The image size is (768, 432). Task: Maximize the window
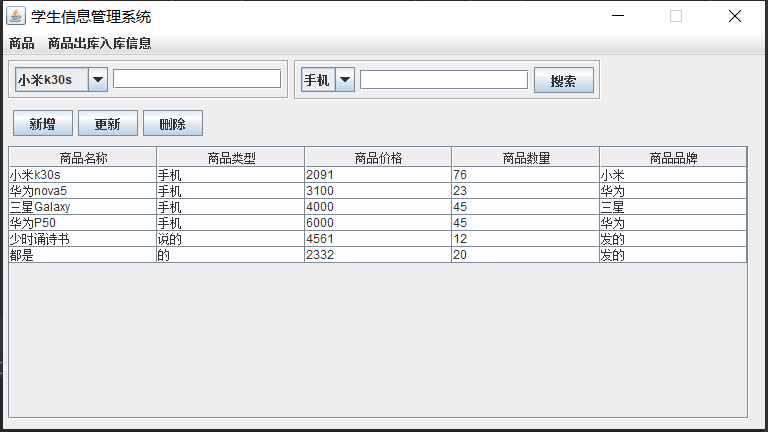point(676,16)
